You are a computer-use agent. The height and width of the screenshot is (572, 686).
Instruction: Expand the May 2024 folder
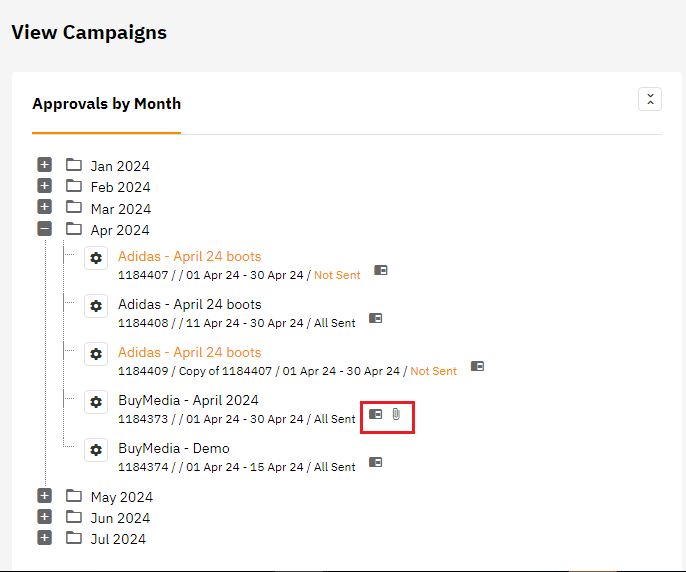point(44,496)
